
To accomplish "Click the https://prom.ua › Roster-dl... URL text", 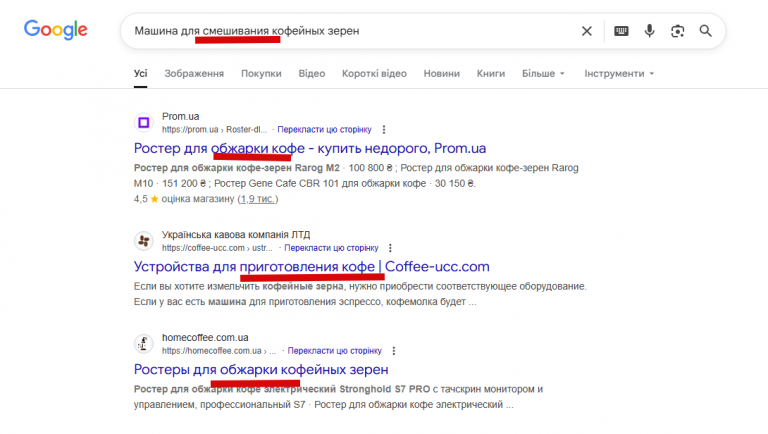I will point(215,130).
